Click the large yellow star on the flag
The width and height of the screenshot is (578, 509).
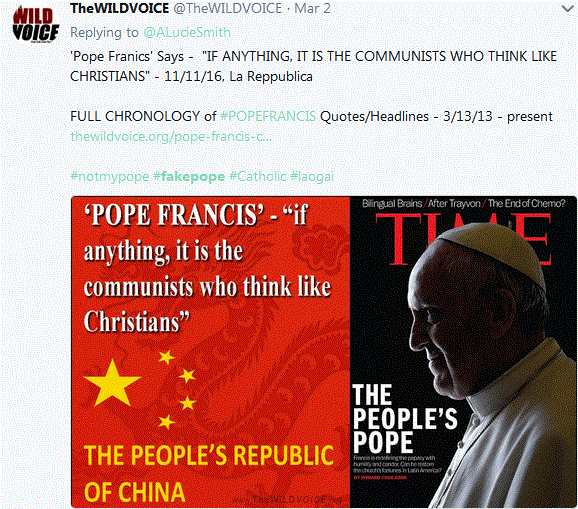tap(112, 384)
